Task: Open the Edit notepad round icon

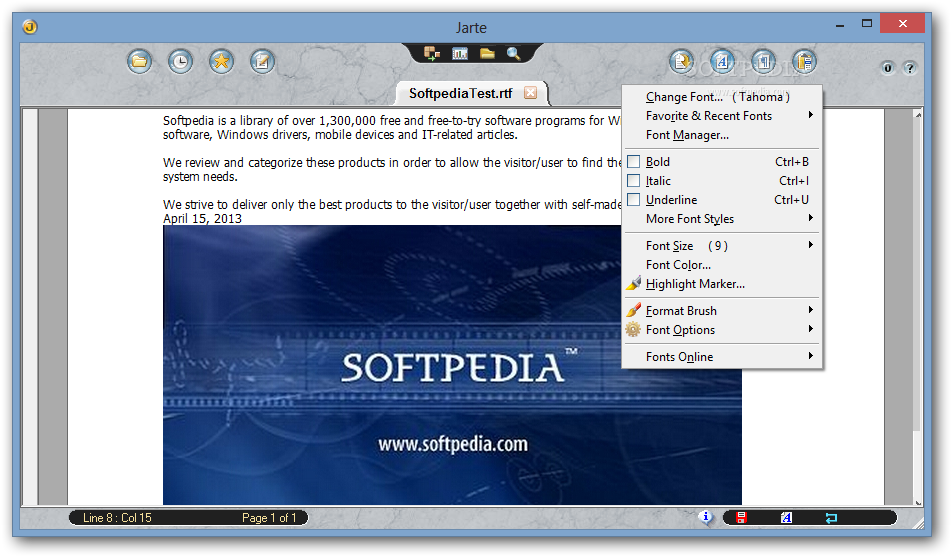Action: point(262,61)
